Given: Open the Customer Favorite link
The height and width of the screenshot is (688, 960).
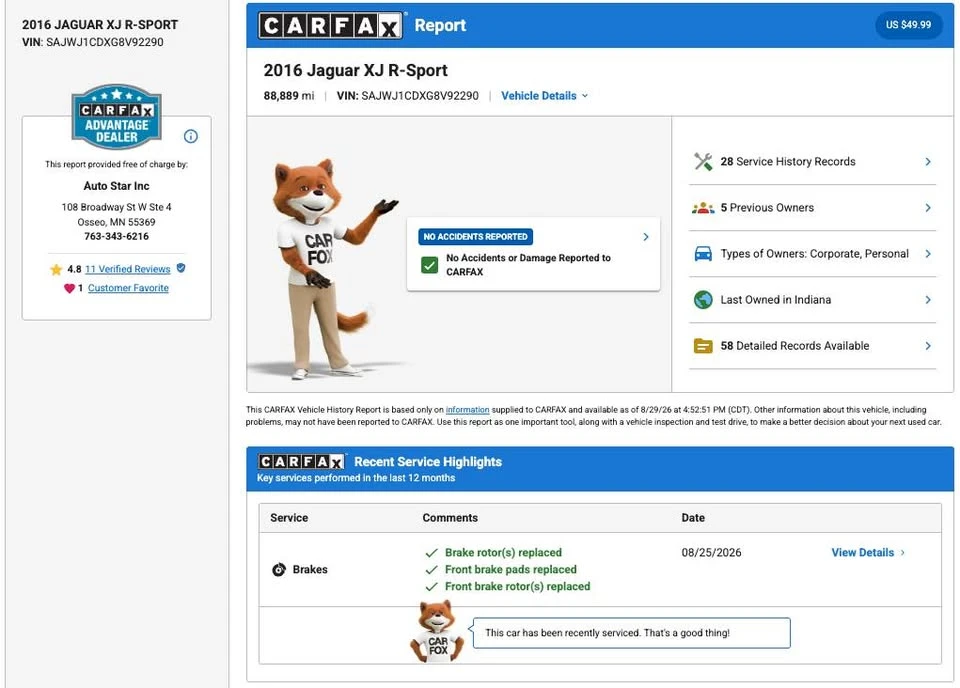Looking at the screenshot, I should click(128, 288).
